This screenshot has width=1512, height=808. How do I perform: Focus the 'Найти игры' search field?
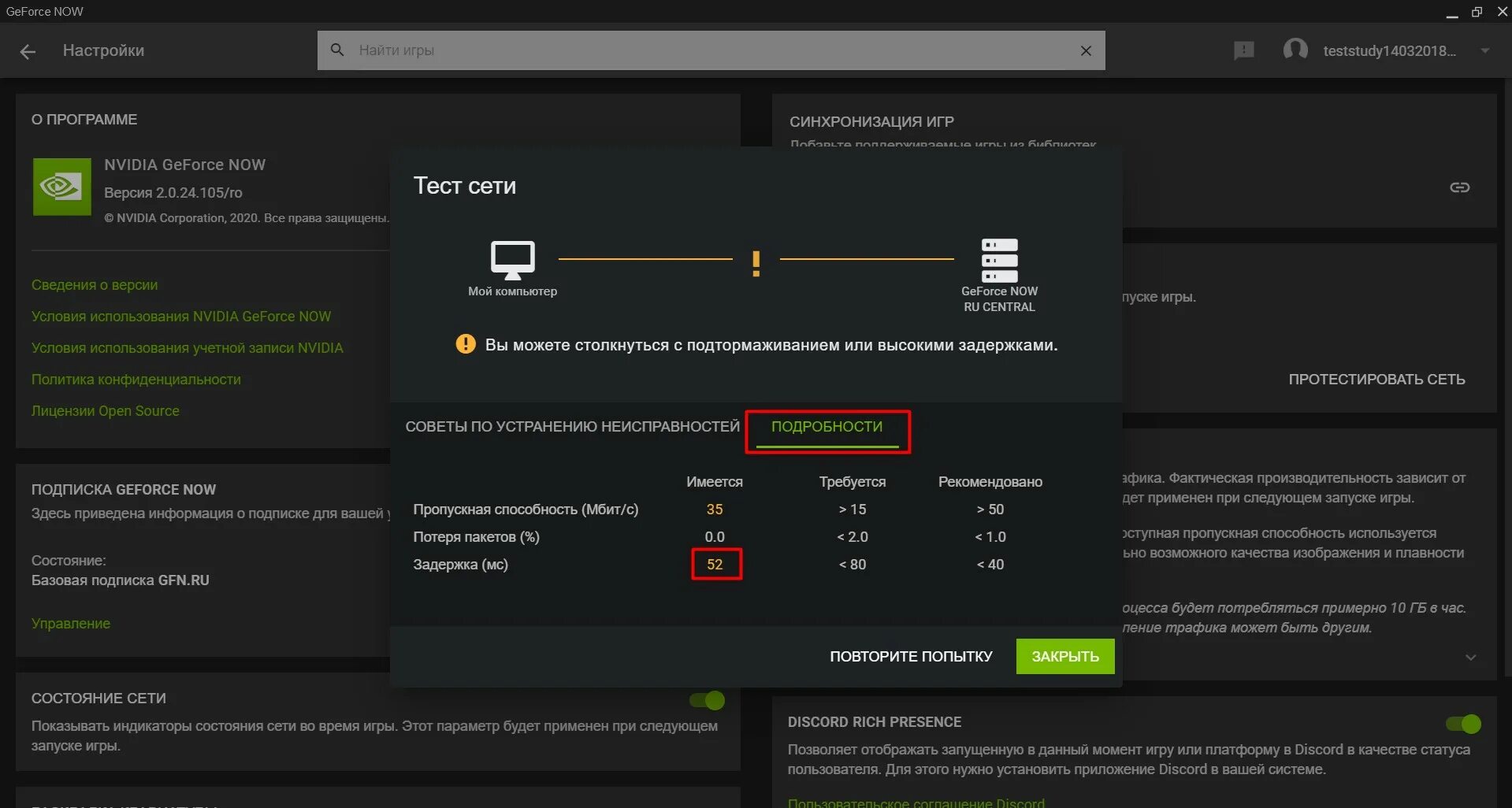pos(711,50)
